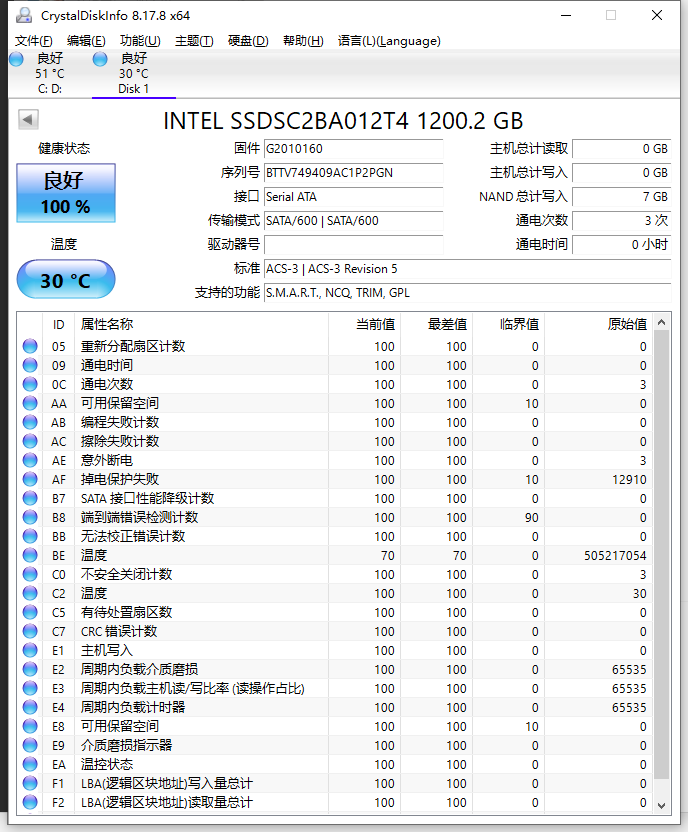Click status icon for B7 SATA 接口性能降级计数

30,498
